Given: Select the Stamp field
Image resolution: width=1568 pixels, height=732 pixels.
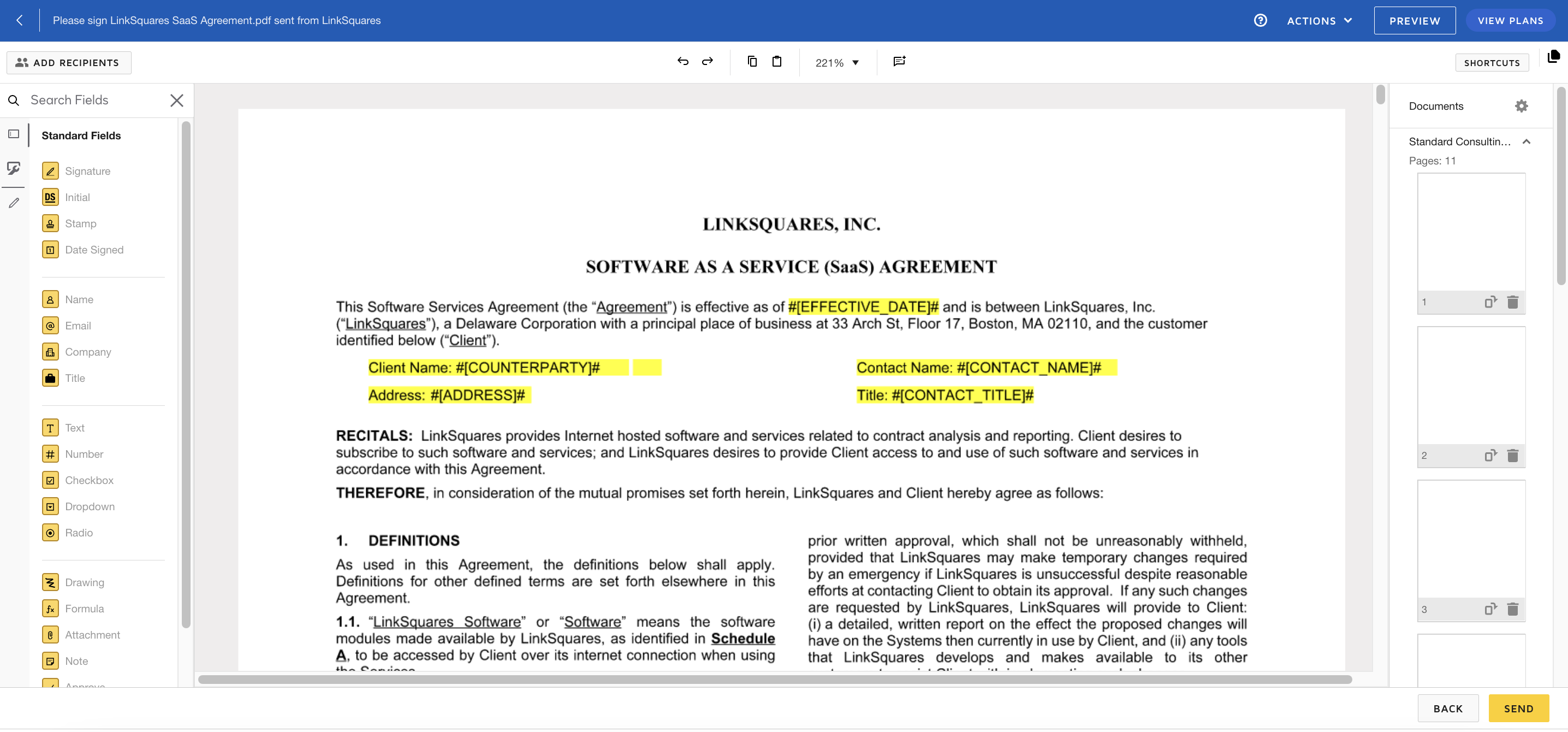Looking at the screenshot, I should pos(69,223).
